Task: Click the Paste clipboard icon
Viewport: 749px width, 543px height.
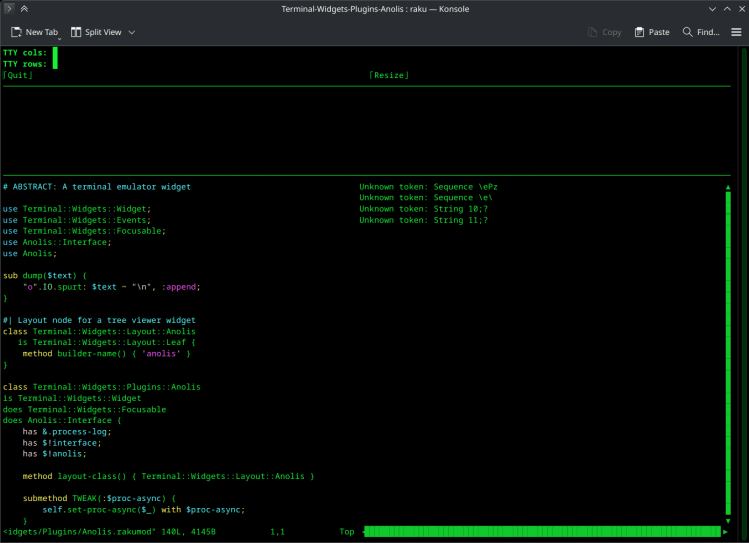Action: 640,32
